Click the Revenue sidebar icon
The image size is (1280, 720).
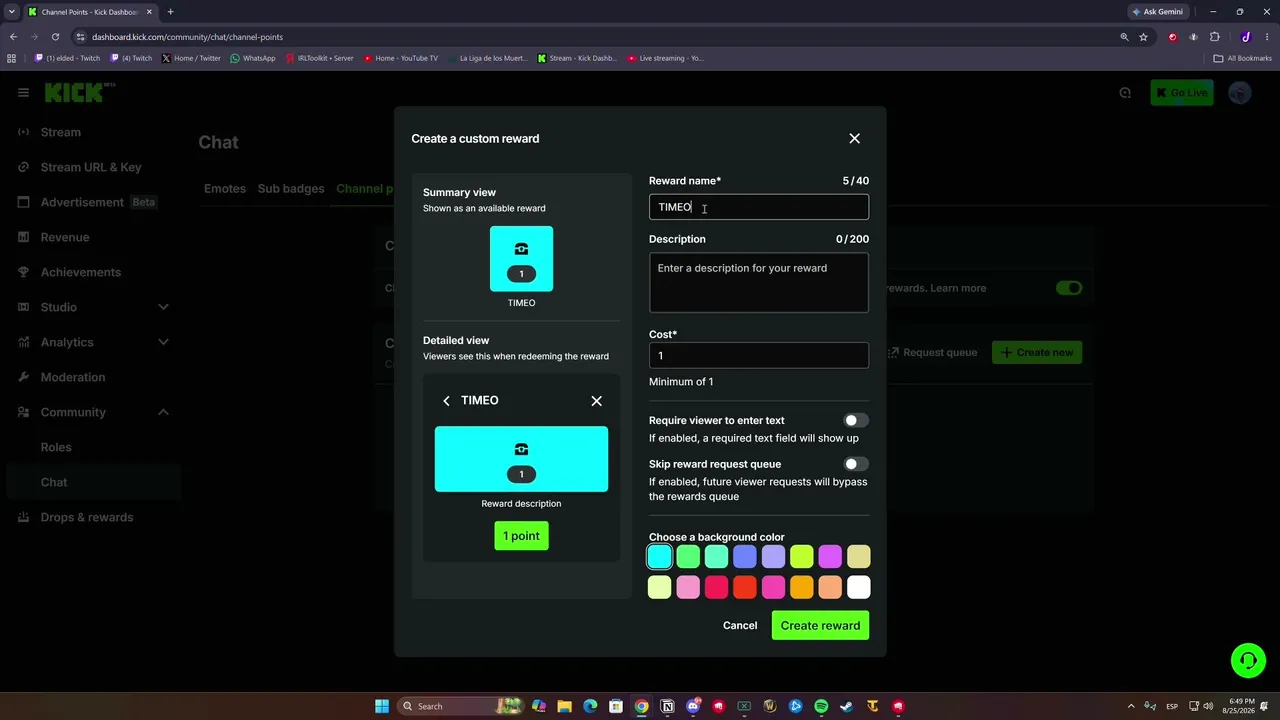point(24,237)
